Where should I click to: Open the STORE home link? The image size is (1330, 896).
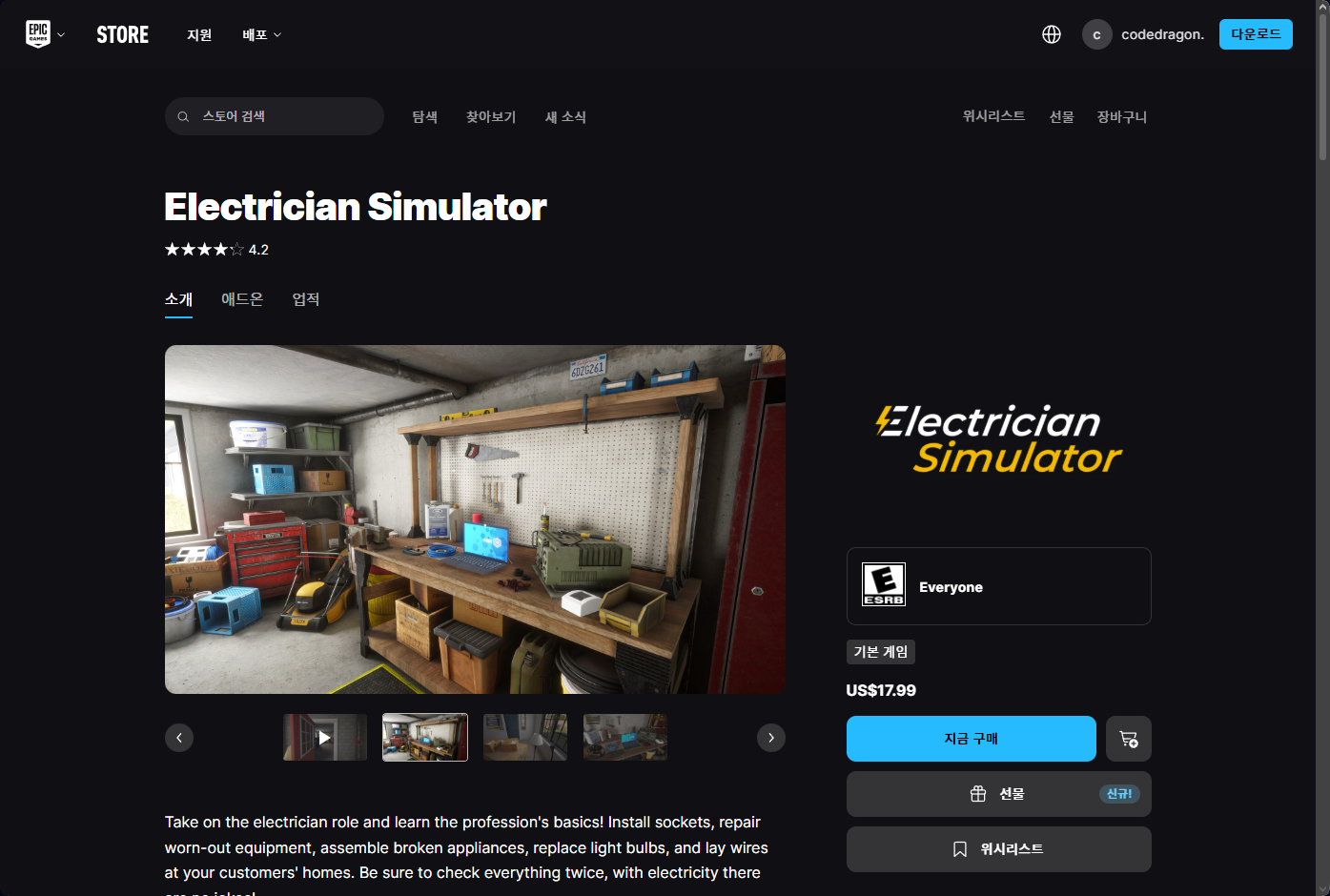(123, 35)
